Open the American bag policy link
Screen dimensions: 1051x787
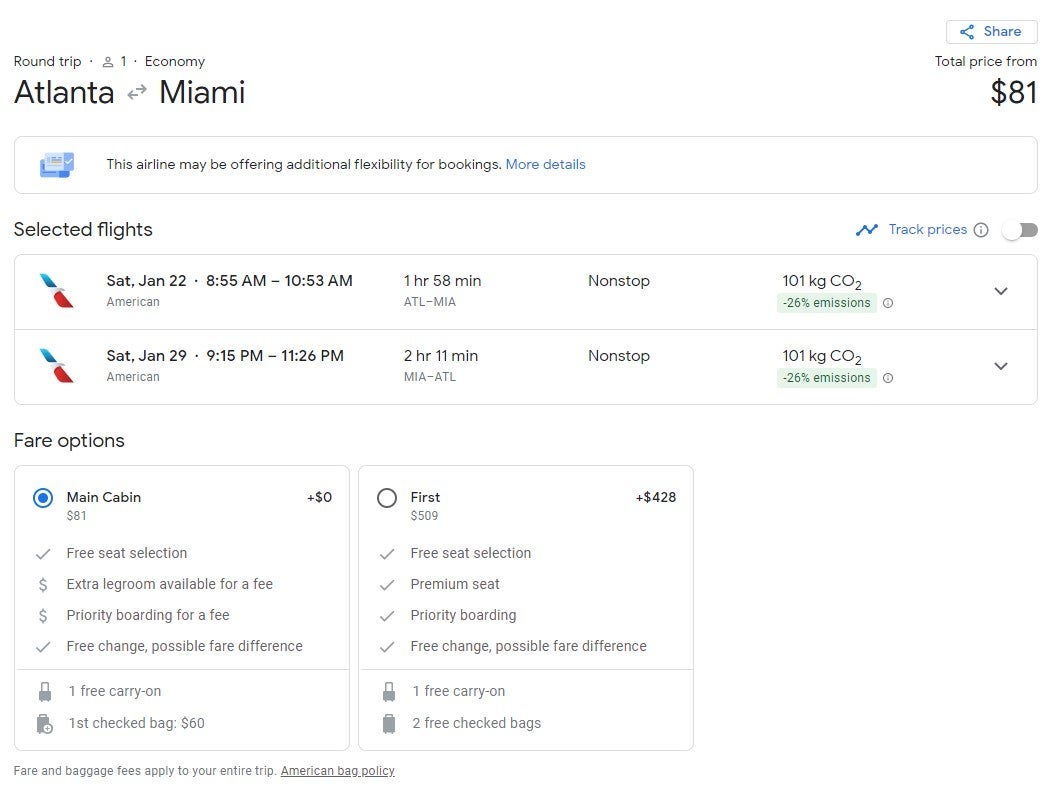tap(337, 771)
